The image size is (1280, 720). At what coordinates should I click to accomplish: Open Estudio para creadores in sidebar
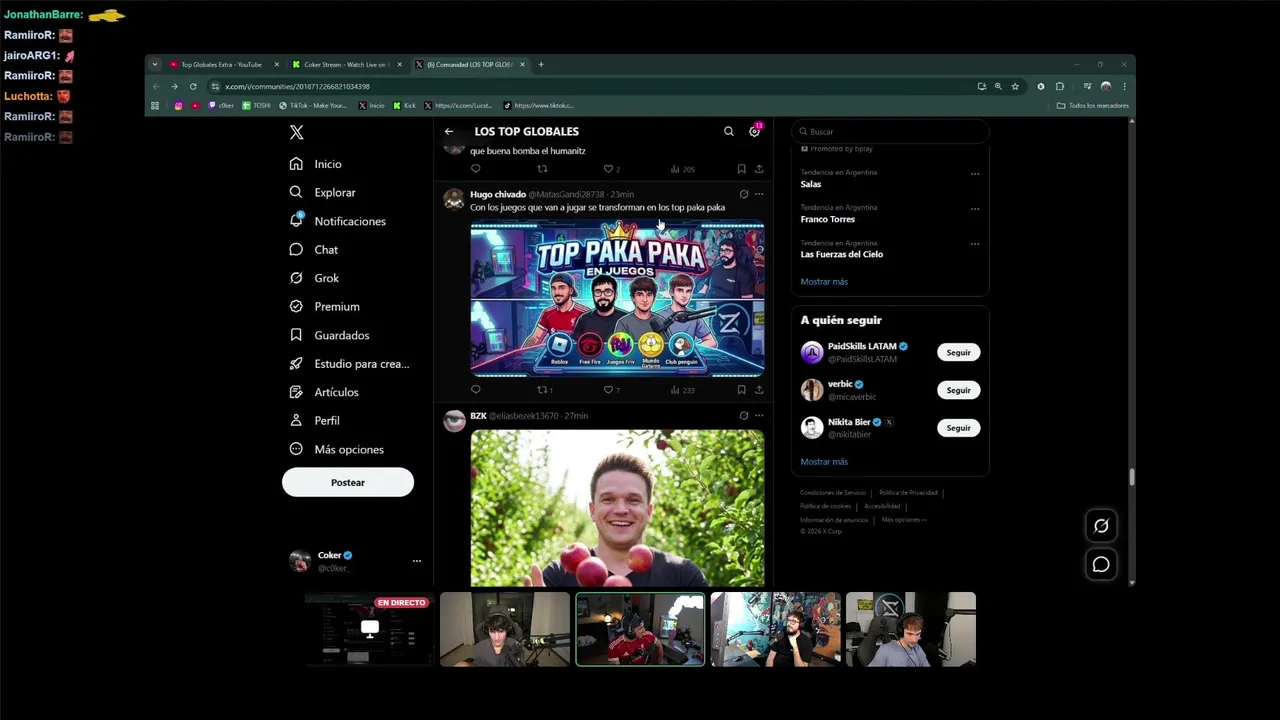pos(349,364)
